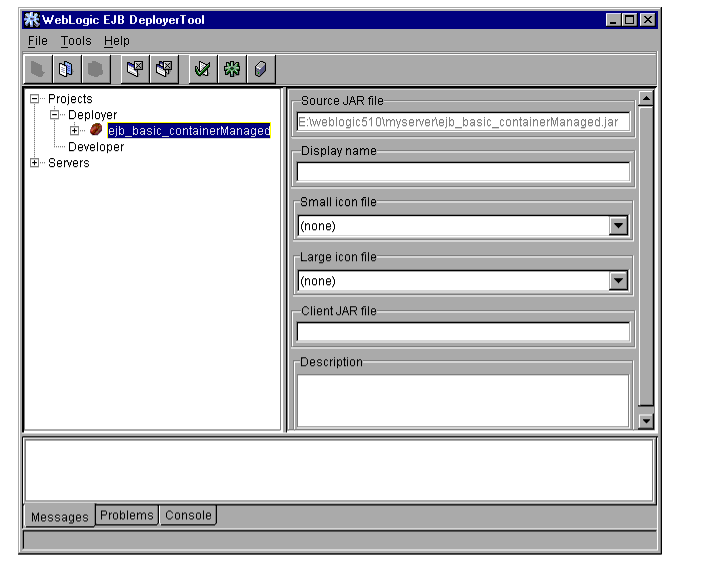
Task: Collapse the Deployer tree node
Action: coord(55,115)
